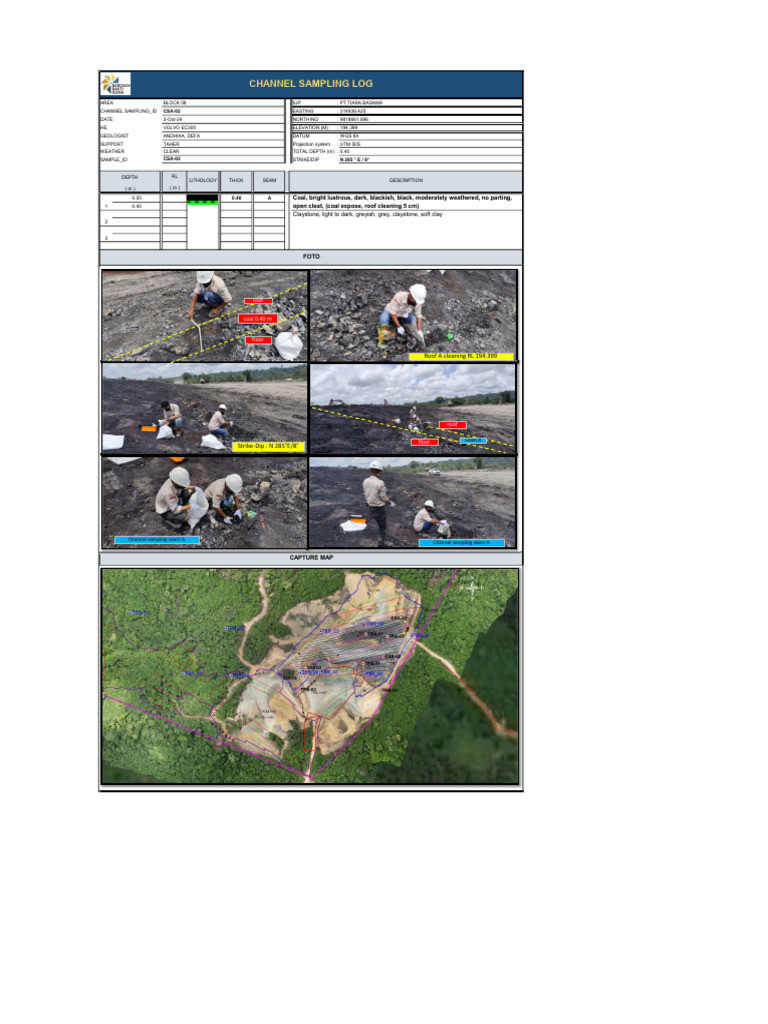768x1024 pixels.
Task: Click the CHANNEL SAMPLING LOG title
Action: coord(311,84)
